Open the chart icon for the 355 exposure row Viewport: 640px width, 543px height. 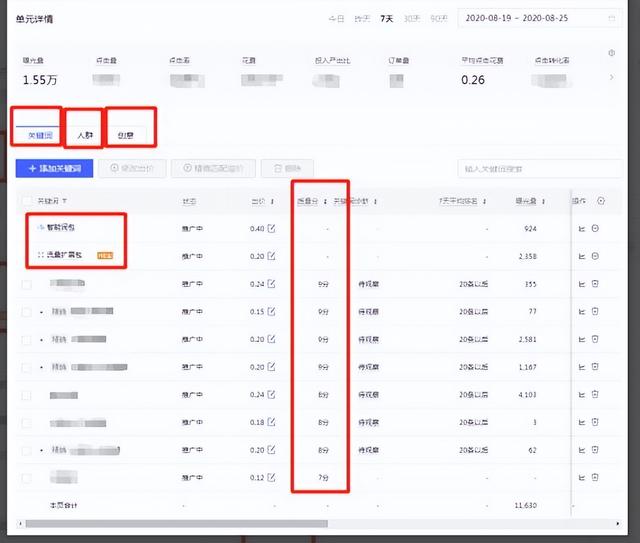point(582,284)
